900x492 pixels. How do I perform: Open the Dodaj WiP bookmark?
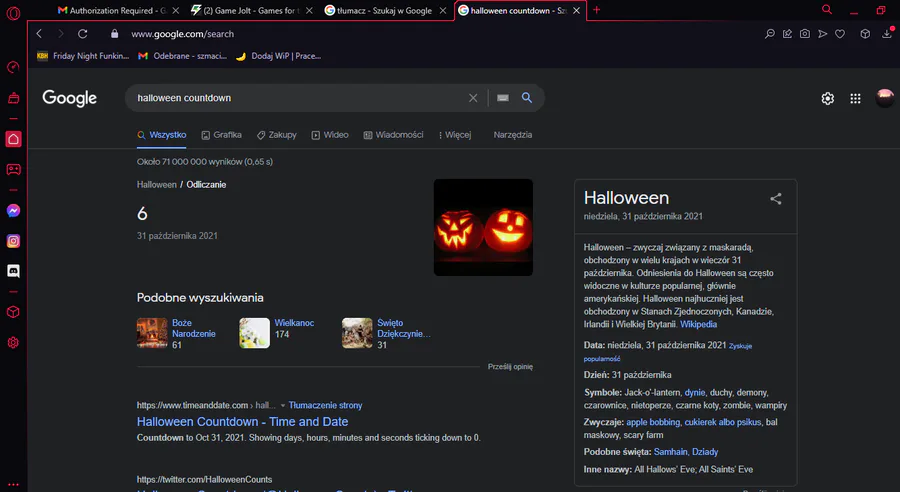click(x=278, y=56)
